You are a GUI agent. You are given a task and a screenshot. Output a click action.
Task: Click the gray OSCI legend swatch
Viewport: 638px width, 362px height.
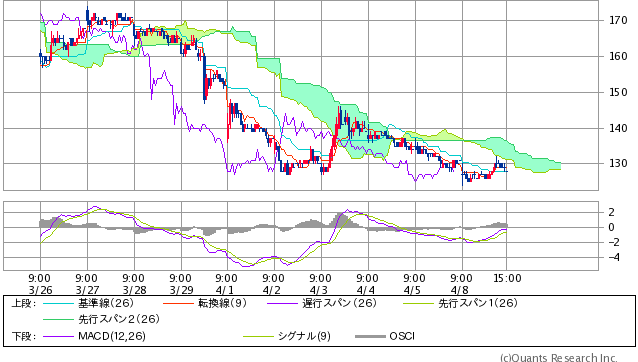370,336
